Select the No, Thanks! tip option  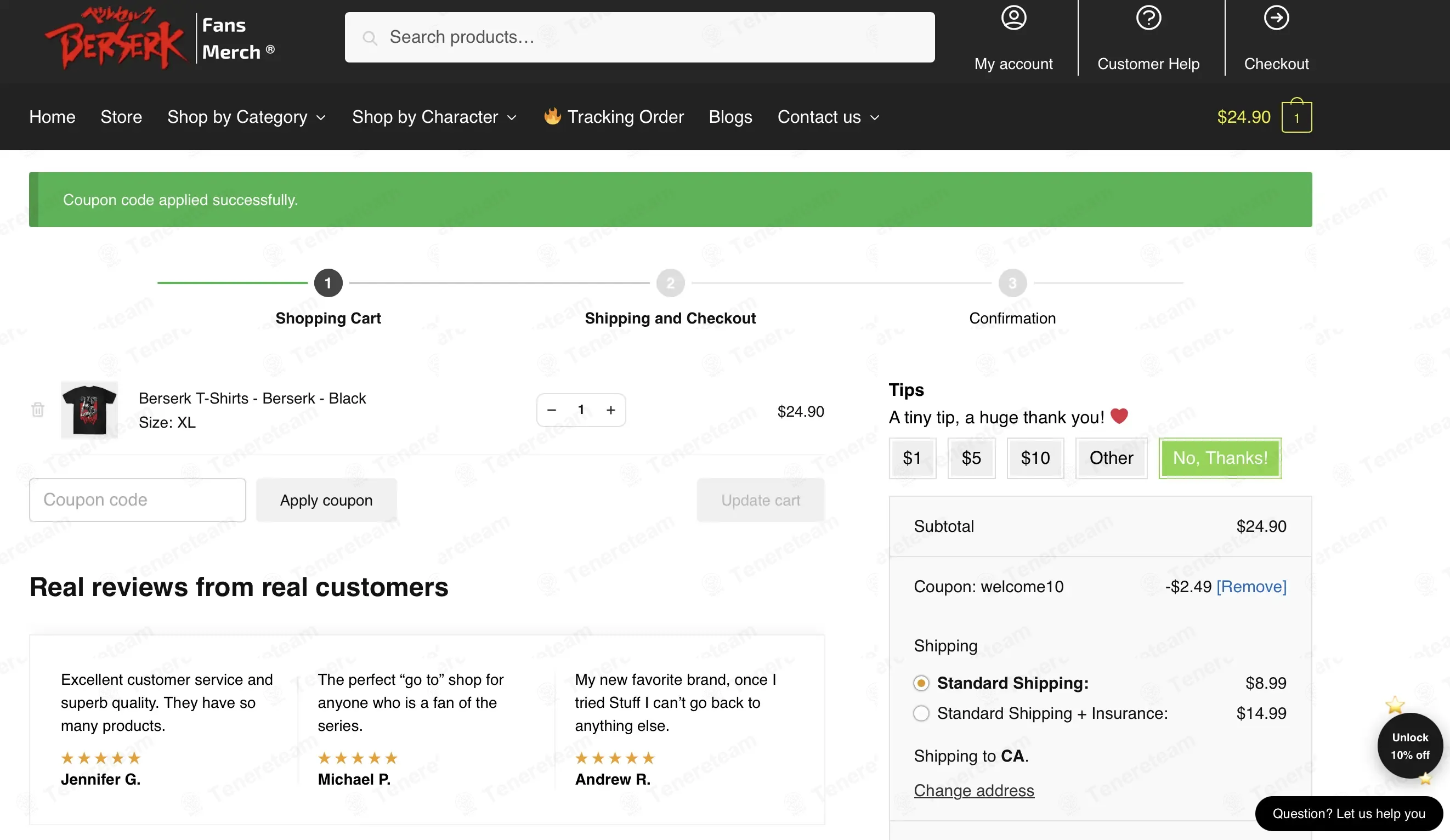tap(1220, 458)
